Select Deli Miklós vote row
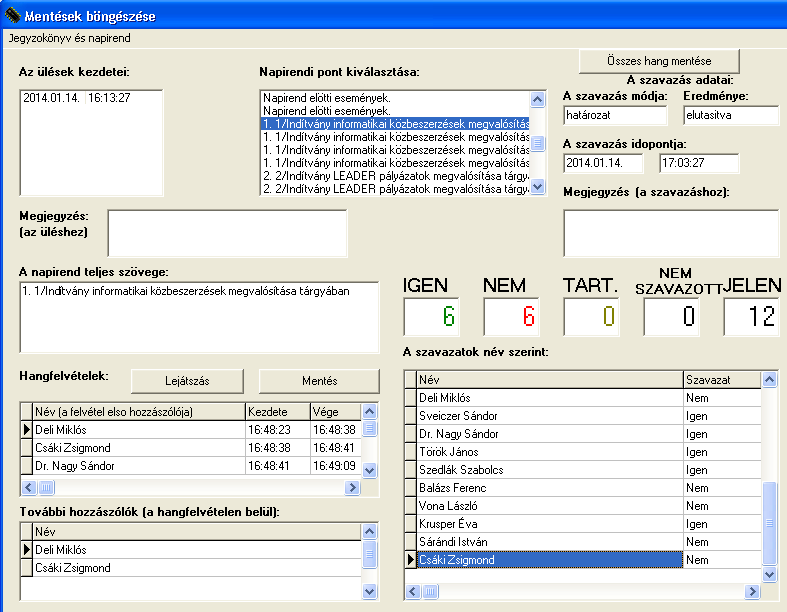The height and width of the screenshot is (612, 787). point(583,398)
